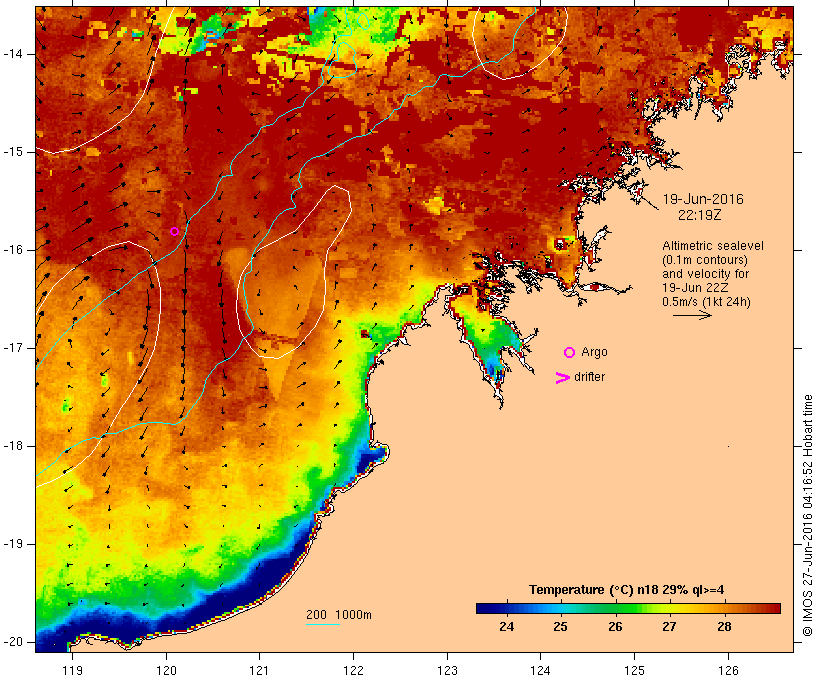Screen dimensions: 820x680
Task: Click the Argo legend circle symbol
Action: pos(570,353)
